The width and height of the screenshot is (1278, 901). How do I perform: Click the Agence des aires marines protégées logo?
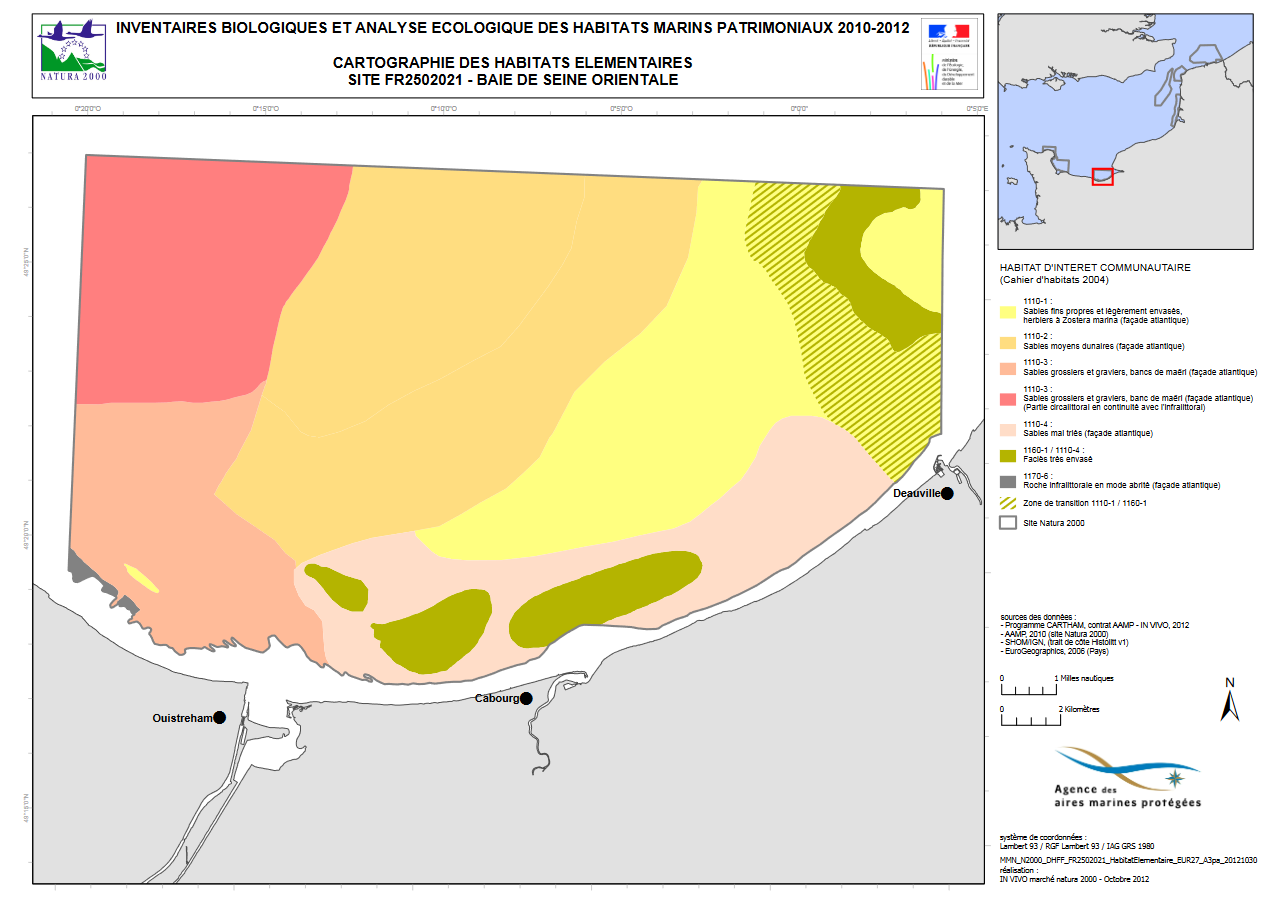pos(1127,778)
